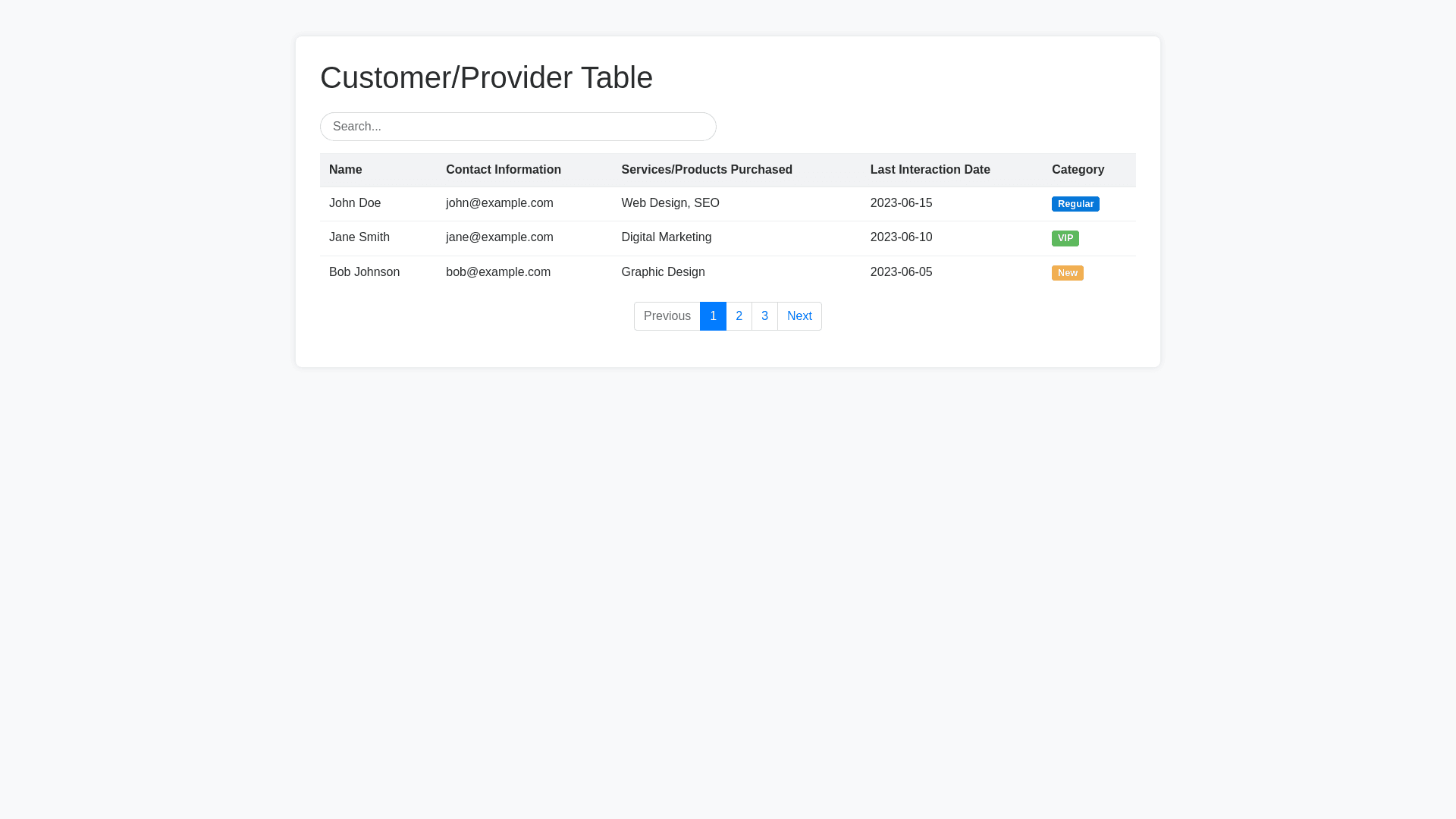
Task: Click the Previous pagination button
Action: pos(667,316)
